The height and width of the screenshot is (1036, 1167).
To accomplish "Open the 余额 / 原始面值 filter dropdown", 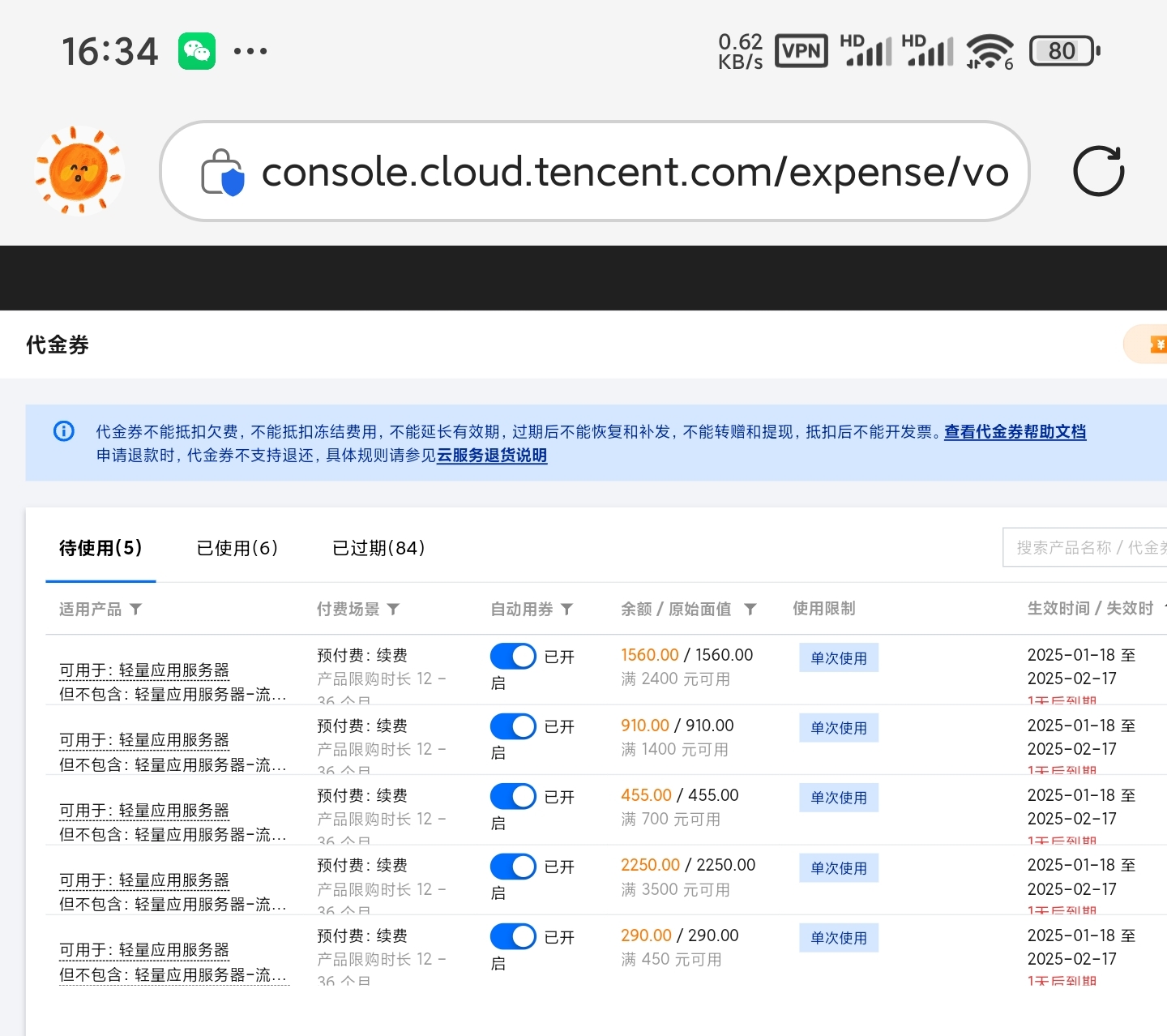I will click(x=750, y=609).
